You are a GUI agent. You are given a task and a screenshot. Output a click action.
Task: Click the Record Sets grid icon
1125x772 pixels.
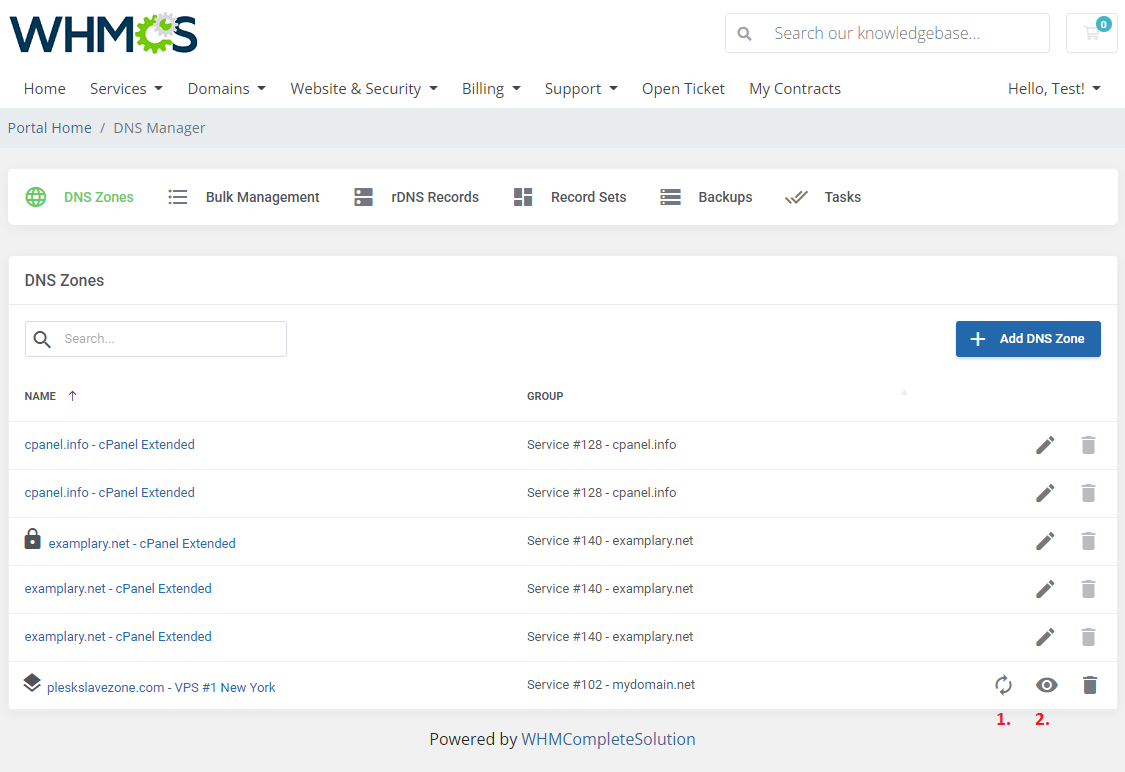[523, 197]
